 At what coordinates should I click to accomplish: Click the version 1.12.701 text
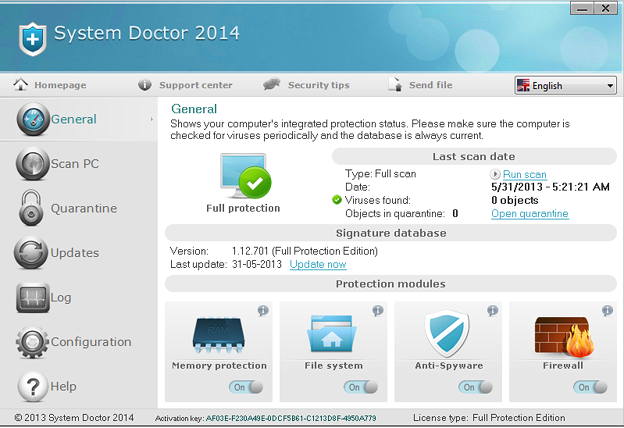pos(305,251)
